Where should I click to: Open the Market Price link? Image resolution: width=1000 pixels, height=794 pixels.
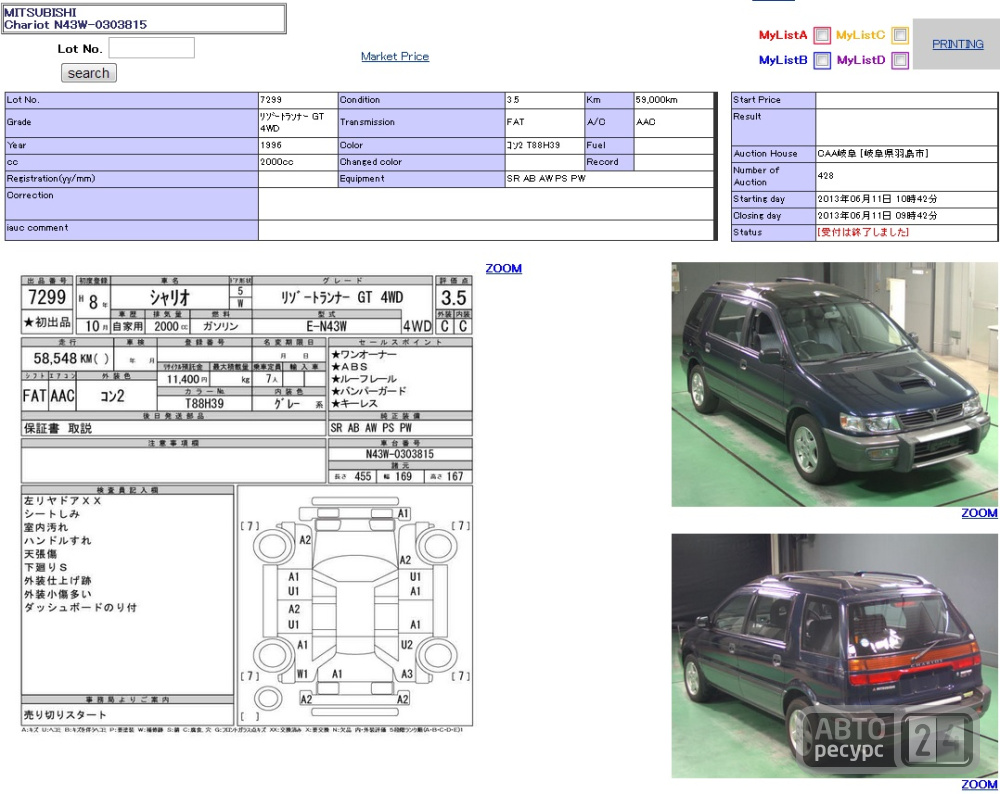coord(395,56)
